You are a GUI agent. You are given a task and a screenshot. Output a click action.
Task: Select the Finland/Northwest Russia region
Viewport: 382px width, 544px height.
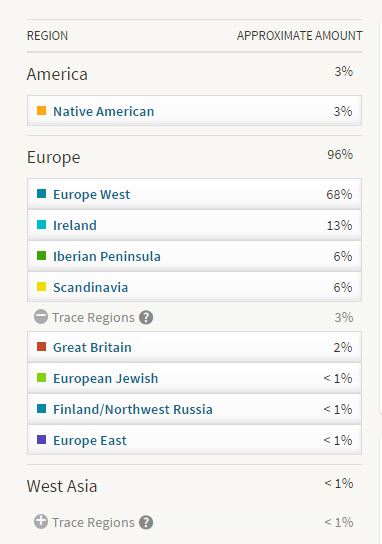click(x=133, y=409)
